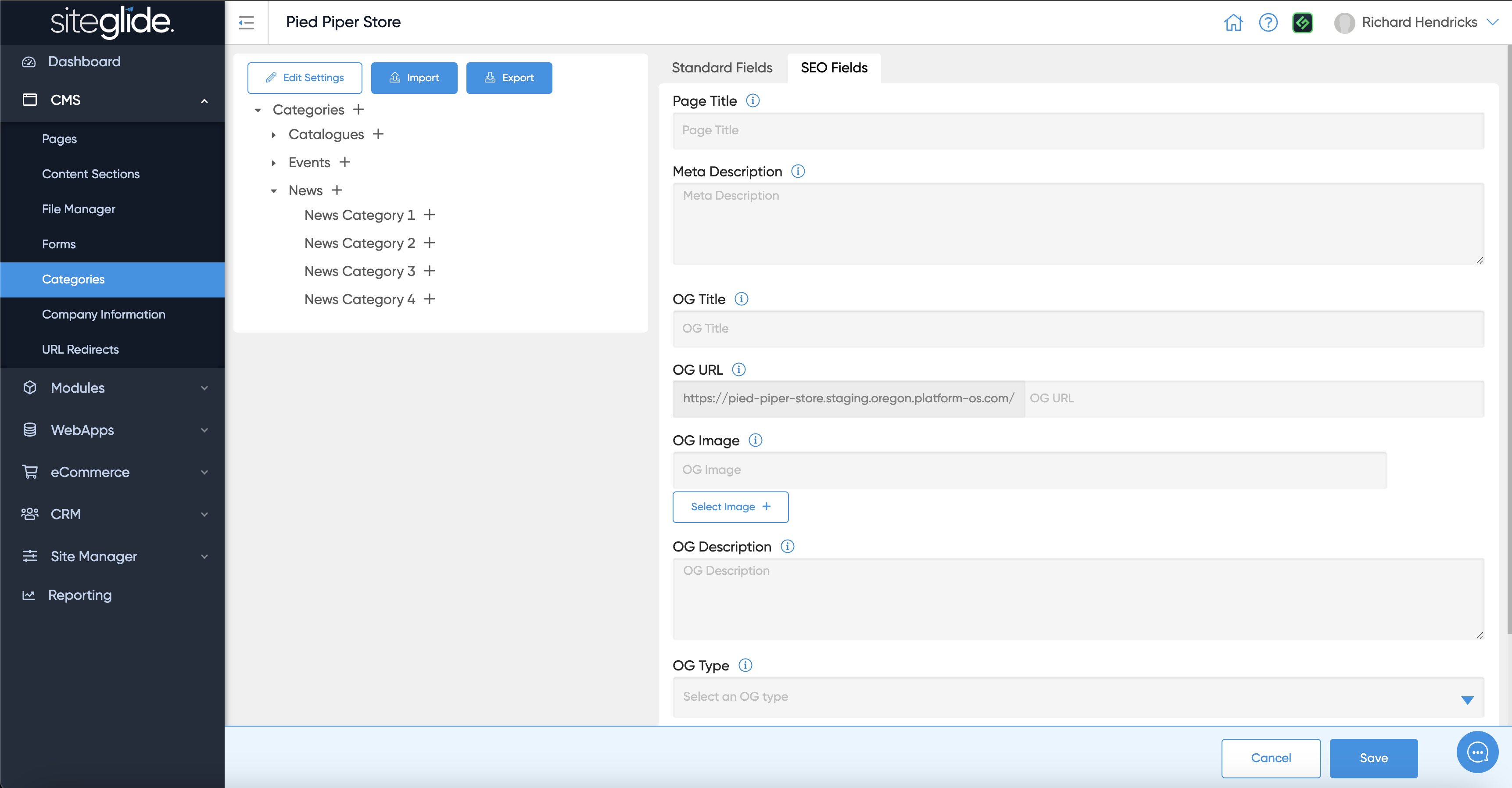Open the help question mark icon
The width and height of the screenshot is (1512, 788).
(x=1268, y=22)
